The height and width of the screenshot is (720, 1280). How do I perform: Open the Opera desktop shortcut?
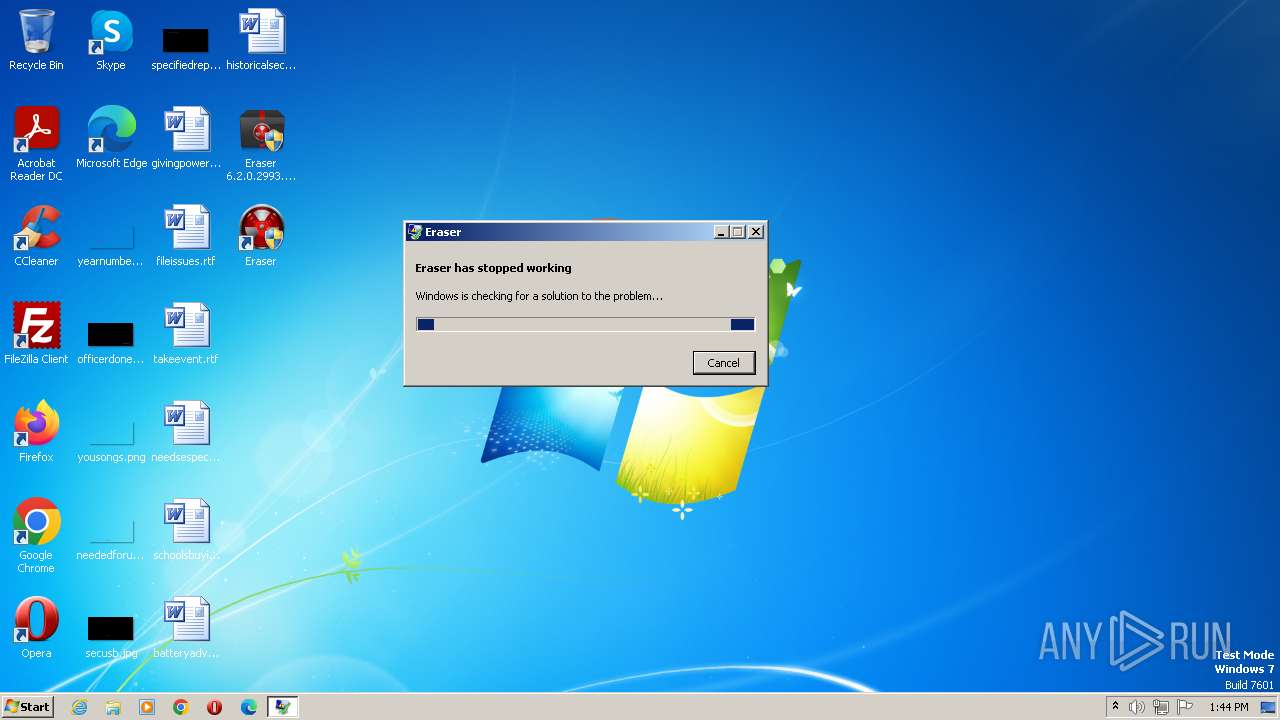point(36,628)
